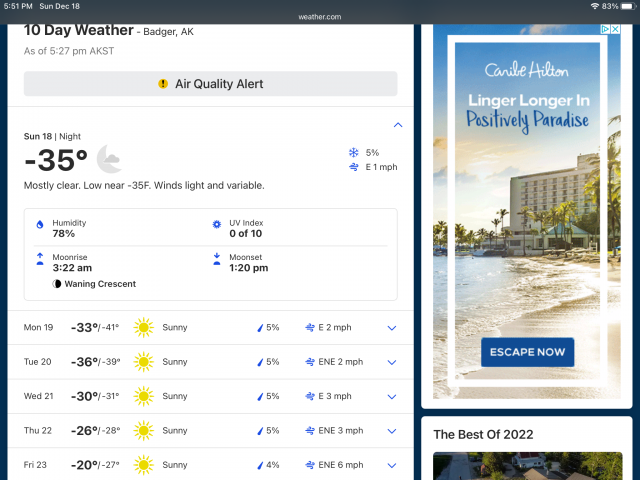Click sunny icon for Mon 19
This screenshot has height=480, width=640.
coord(144,328)
